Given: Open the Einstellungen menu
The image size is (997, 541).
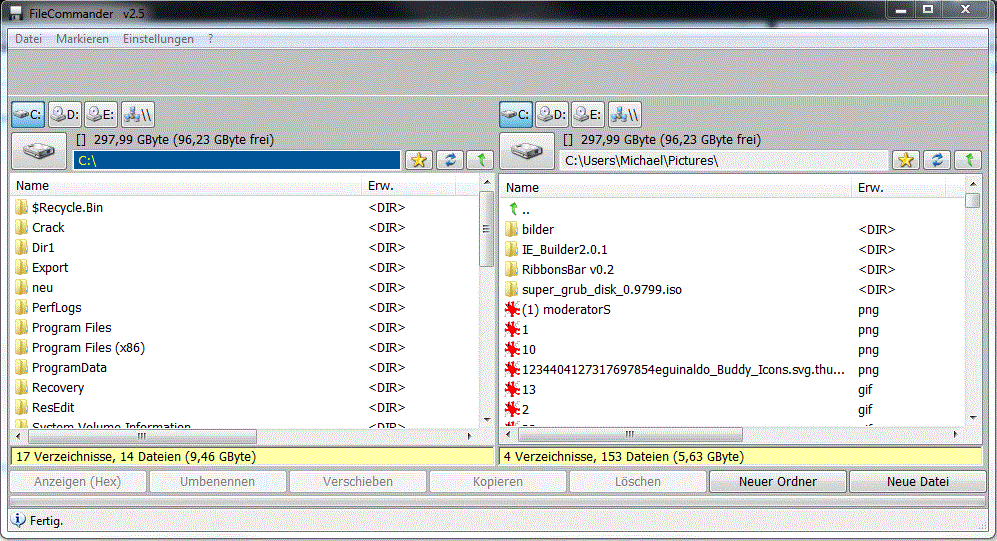Looking at the screenshot, I should pyautogui.click(x=158, y=39).
